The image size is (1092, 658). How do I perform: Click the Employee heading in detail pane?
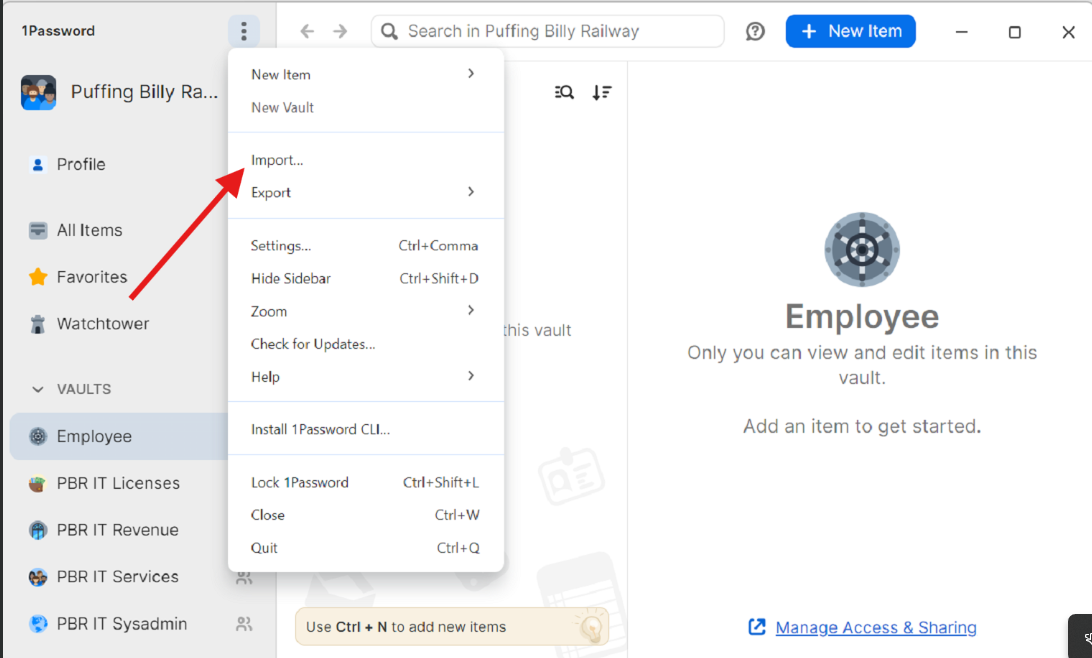[862, 317]
